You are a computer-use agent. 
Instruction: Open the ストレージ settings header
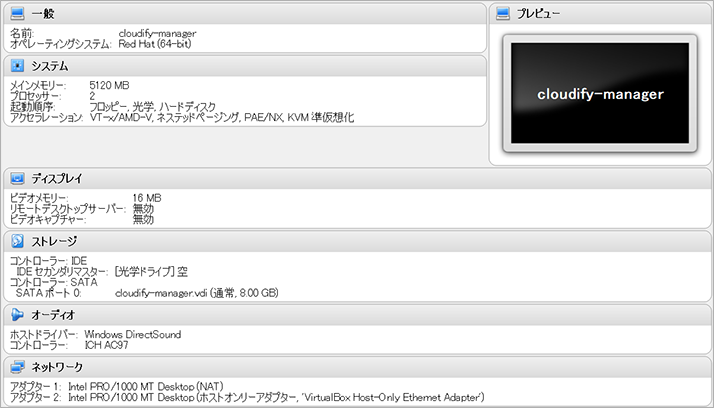pos(54,241)
